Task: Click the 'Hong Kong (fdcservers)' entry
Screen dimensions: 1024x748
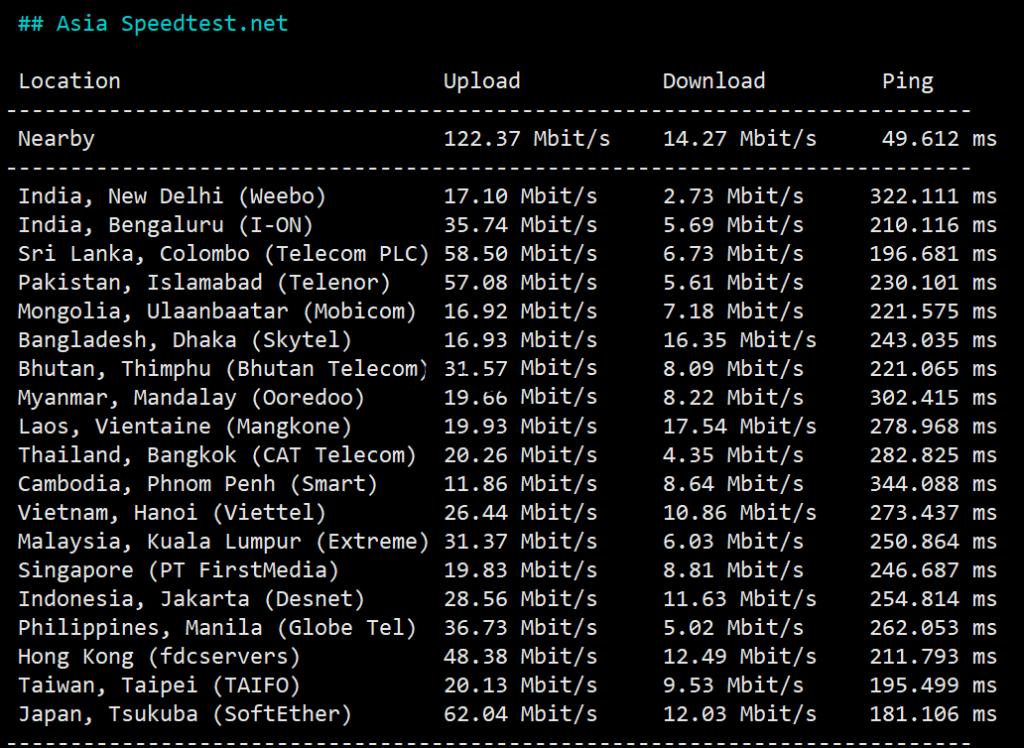Action: tap(159, 658)
